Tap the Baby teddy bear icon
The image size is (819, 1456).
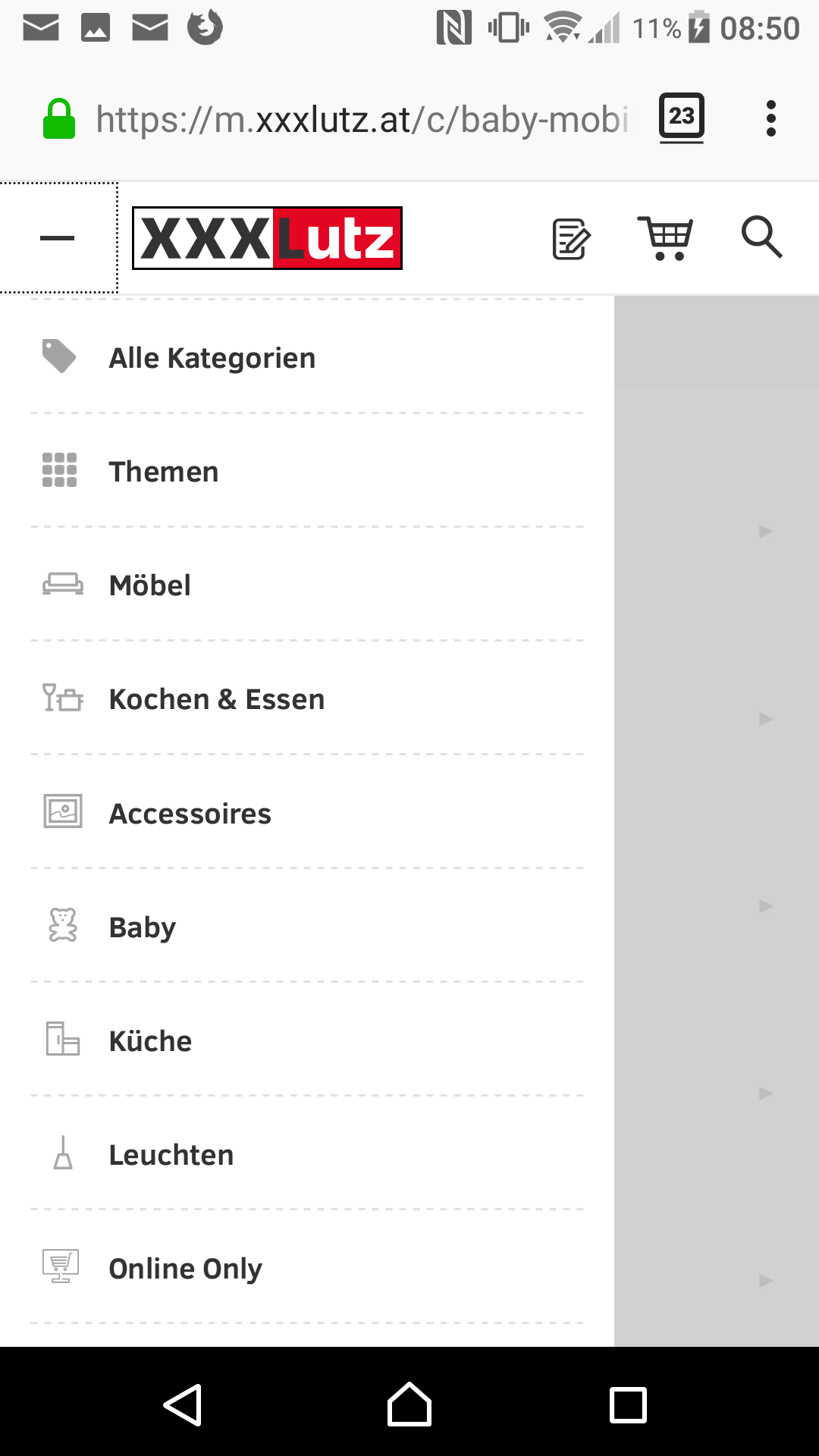pyautogui.click(x=62, y=926)
